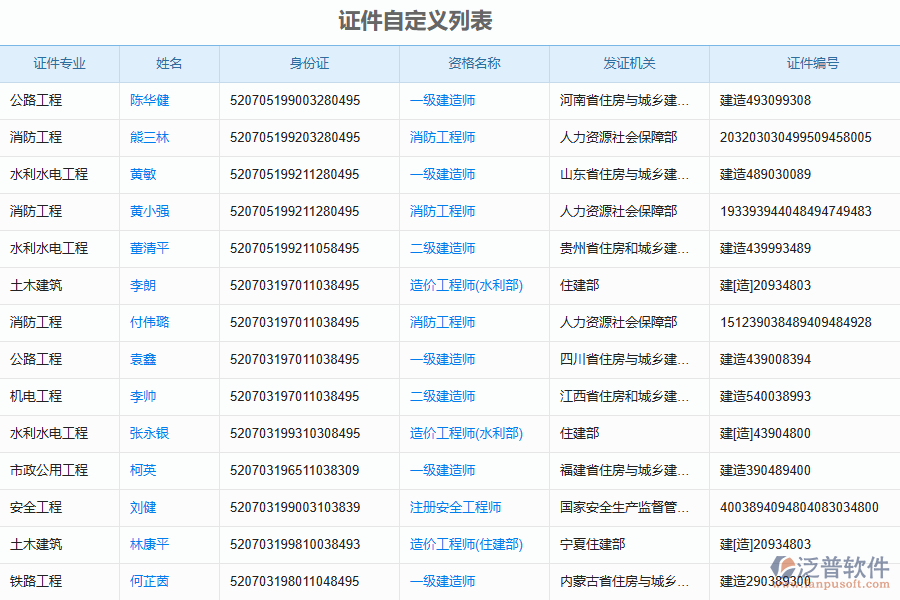This screenshot has height=600, width=900.
Task: Click the 能三林 name link
Action: pos(148,137)
